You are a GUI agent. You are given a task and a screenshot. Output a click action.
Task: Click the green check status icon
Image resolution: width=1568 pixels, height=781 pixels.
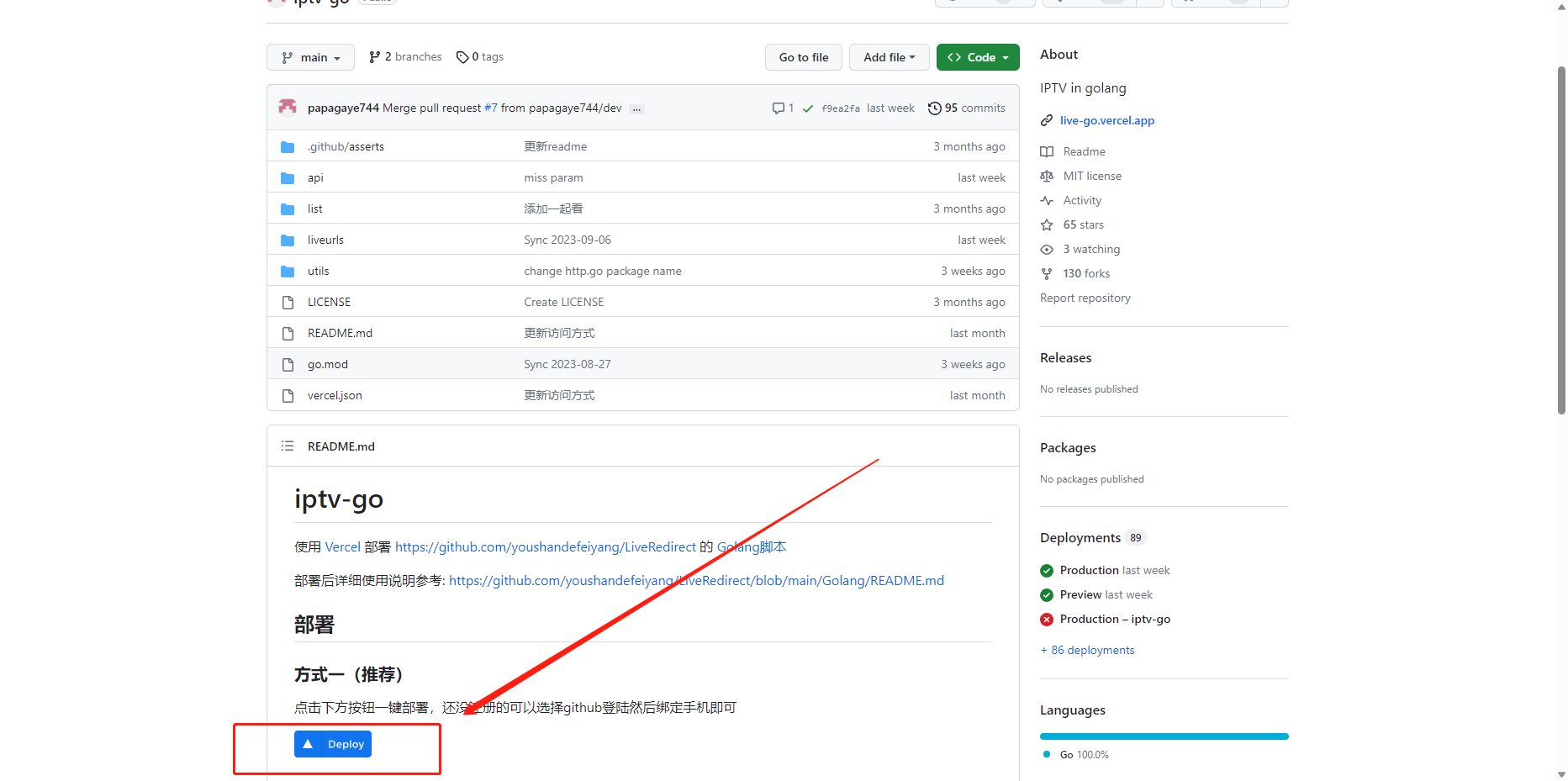808,108
